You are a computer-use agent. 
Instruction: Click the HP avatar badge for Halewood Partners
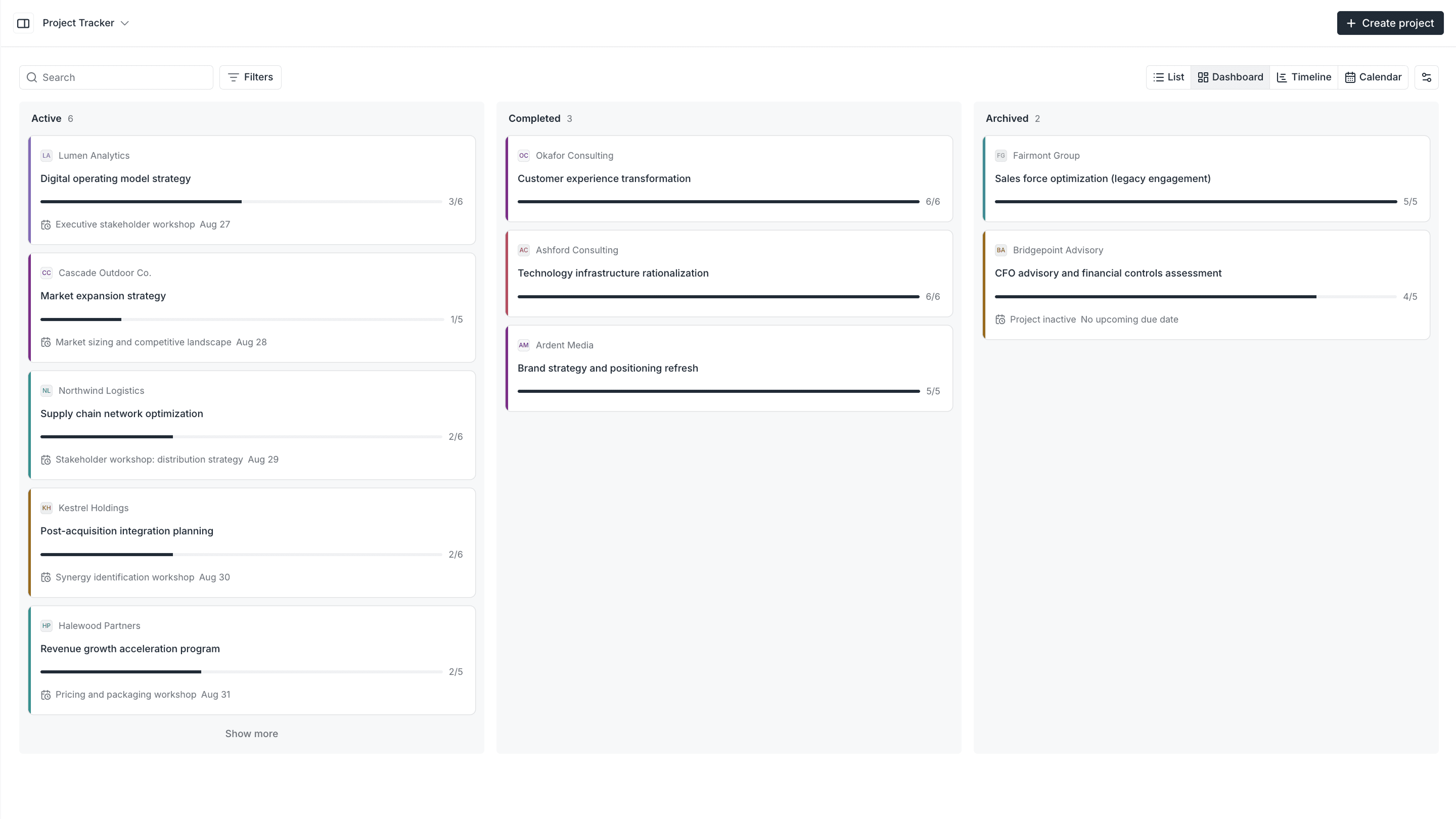[47, 626]
